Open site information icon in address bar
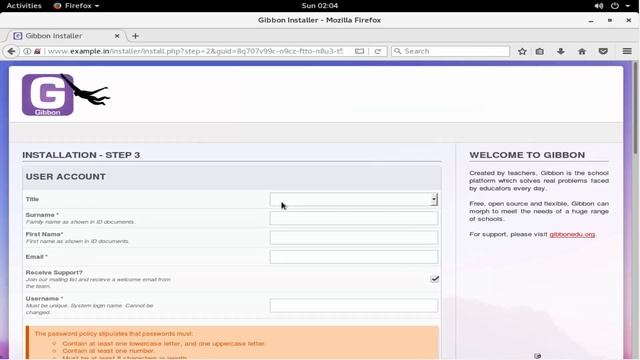Image resolution: width=640 pixels, height=360 pixels. click(27, 51)
